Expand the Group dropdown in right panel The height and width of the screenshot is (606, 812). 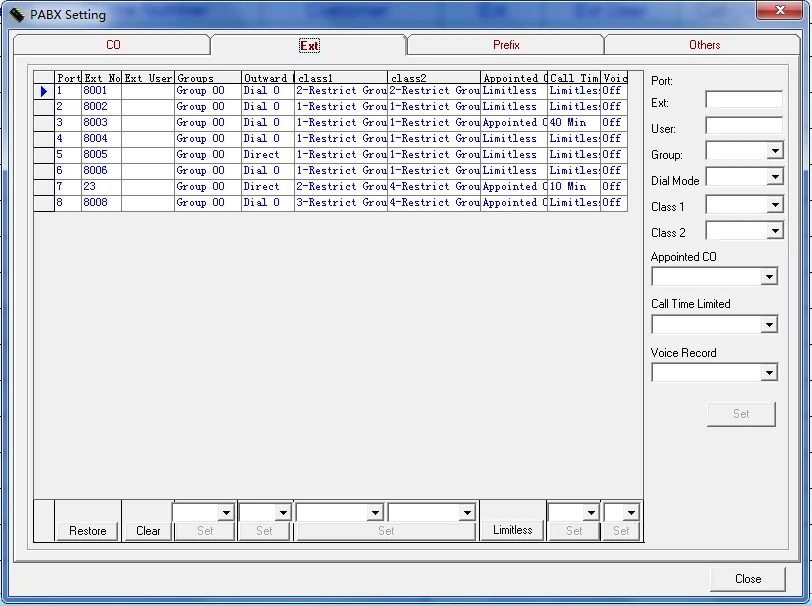tap(774, 152)
